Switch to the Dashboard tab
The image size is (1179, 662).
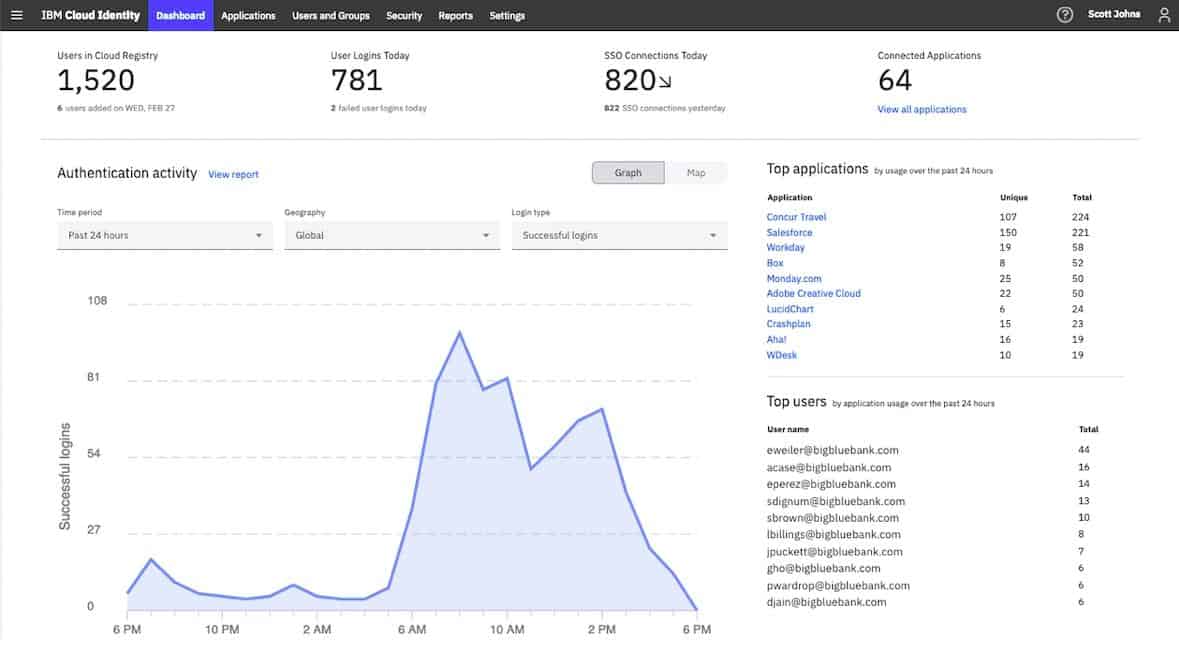click(x=180, y=15)
